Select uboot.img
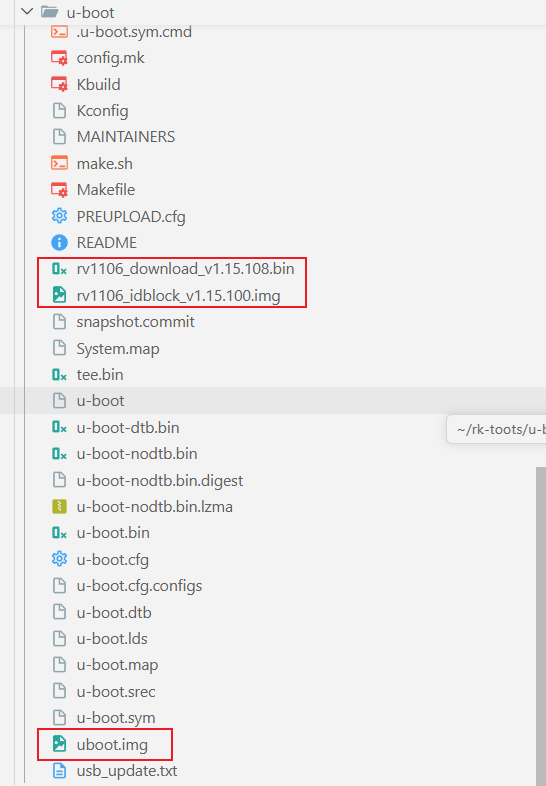The image size is (546, 786). click(112, 745)
